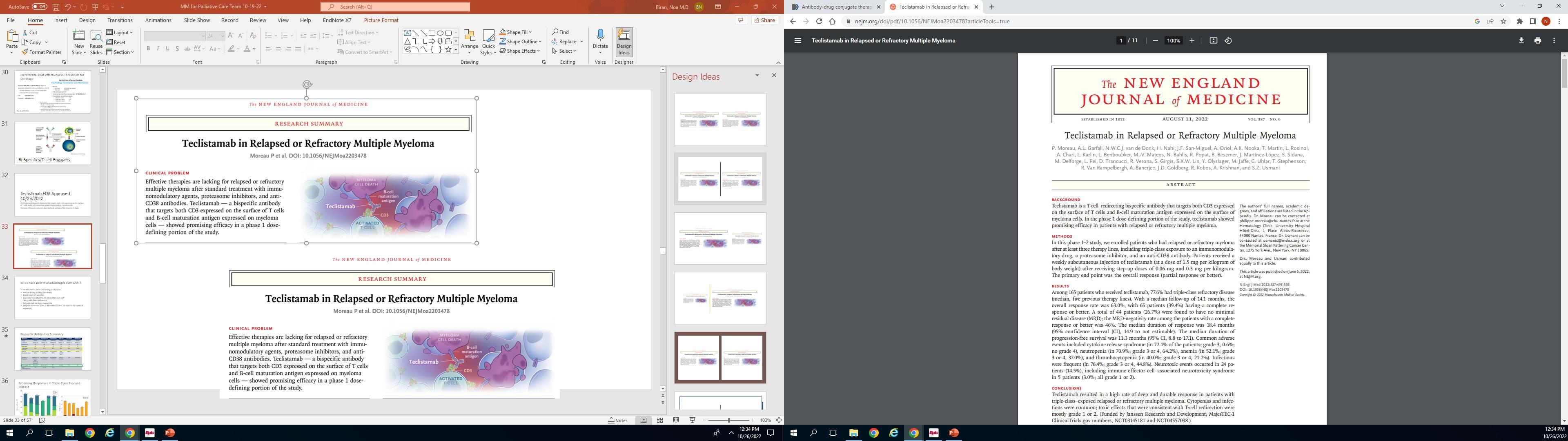Click the PDF print icon
This screenshot has height=441, width=1568.
(1537, 41)
